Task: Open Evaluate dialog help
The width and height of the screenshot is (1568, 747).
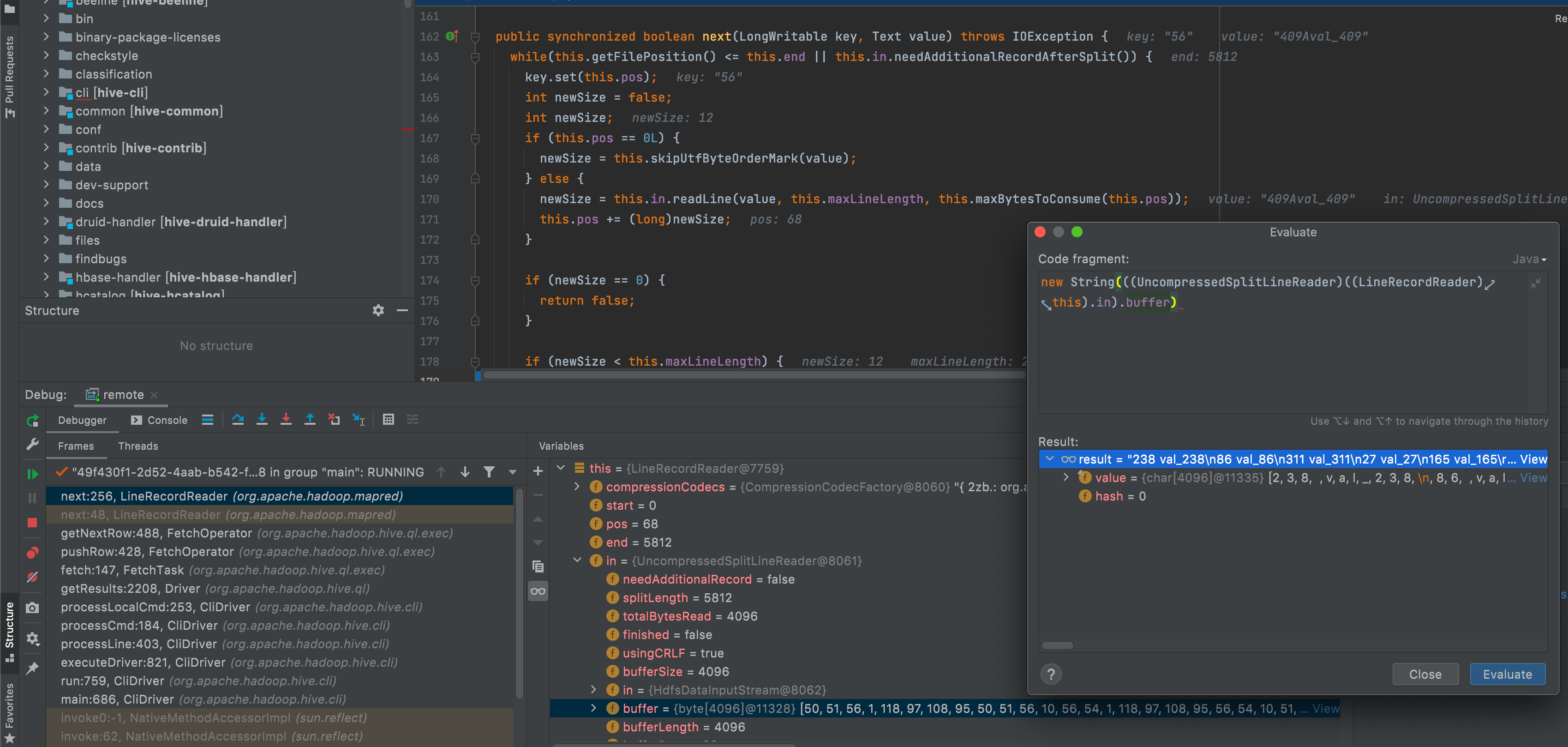Action: (x=1051, y=674)
